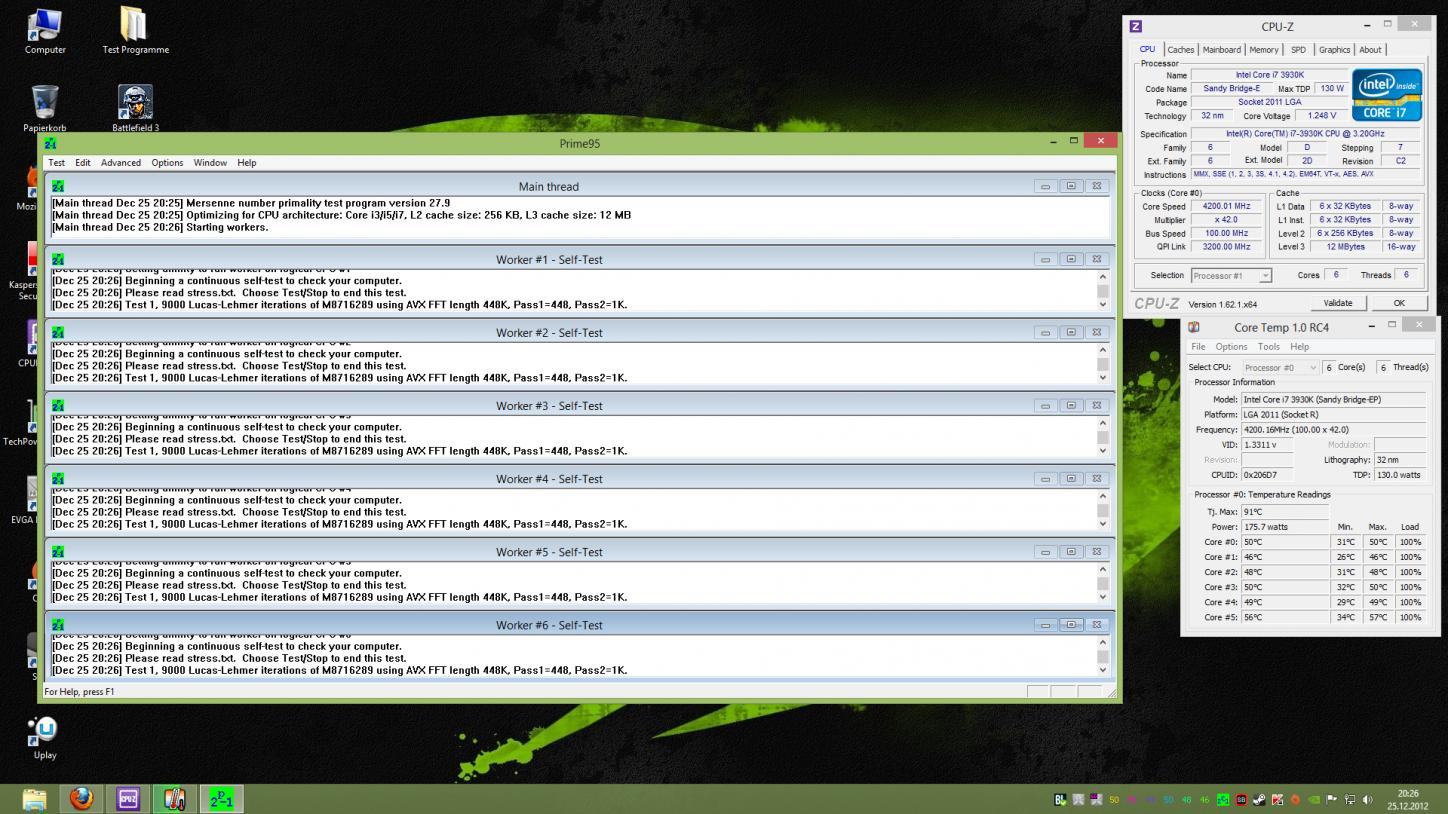Open the Tools menu in Core Temp
1448x814 pixels.
[1269, 347]
